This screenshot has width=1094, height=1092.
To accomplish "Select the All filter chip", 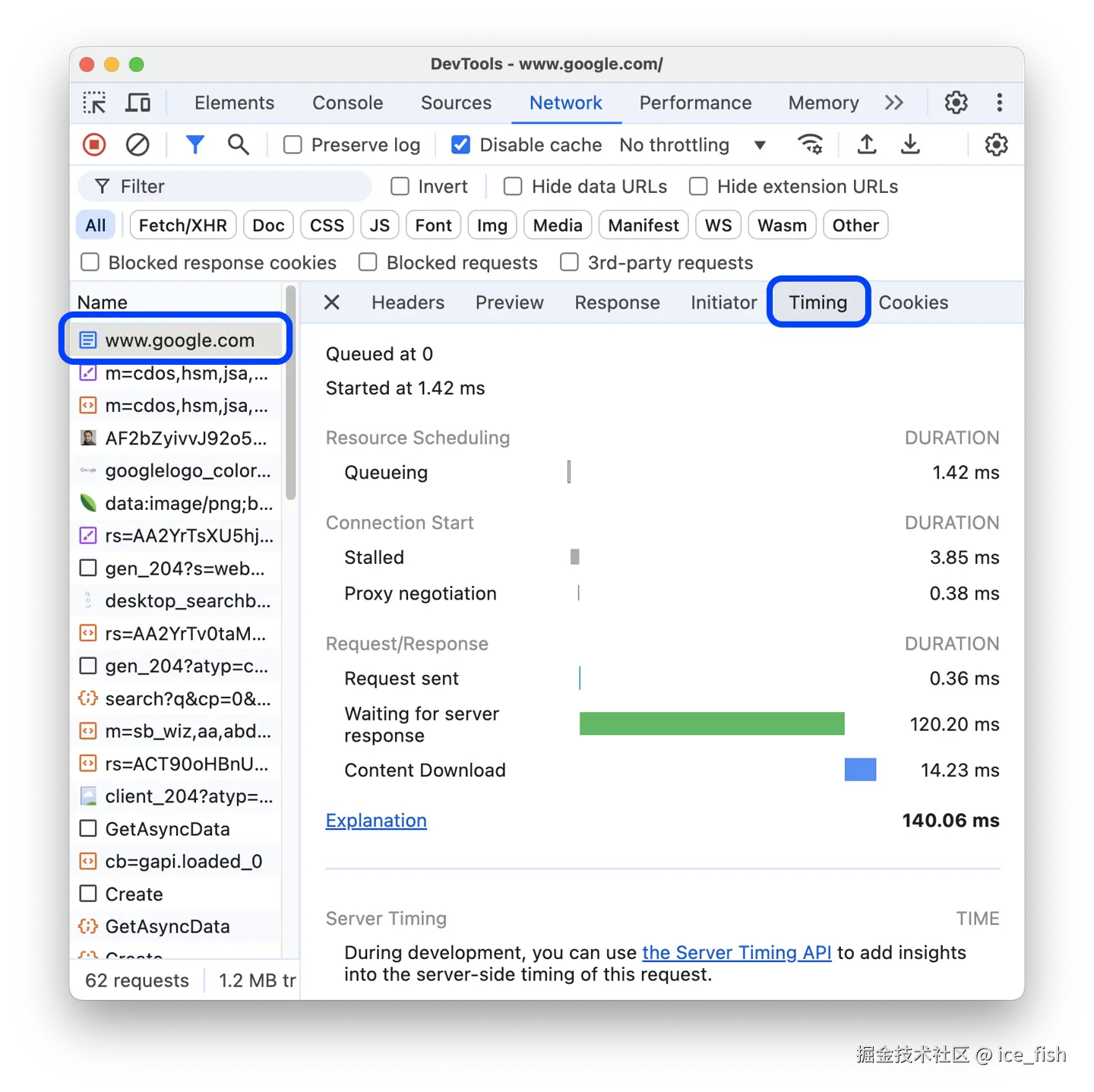I will [x=96, y=226].
